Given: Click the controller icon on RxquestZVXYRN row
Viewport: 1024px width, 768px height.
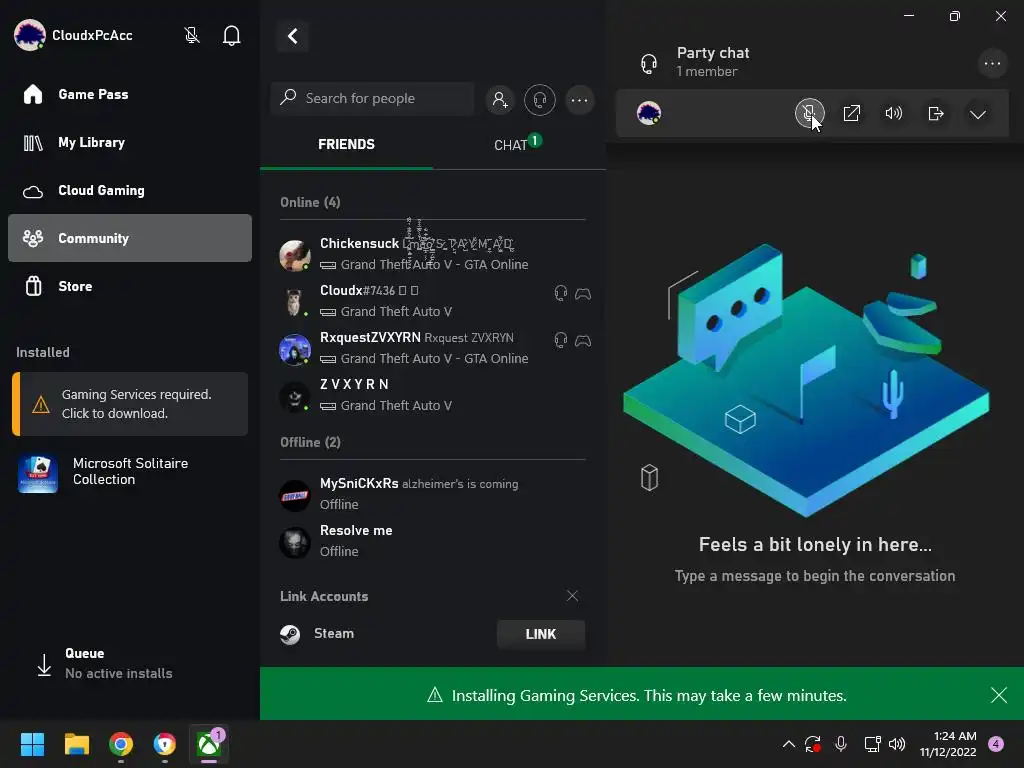Looking at the screenshot, I should click(583, 341).
